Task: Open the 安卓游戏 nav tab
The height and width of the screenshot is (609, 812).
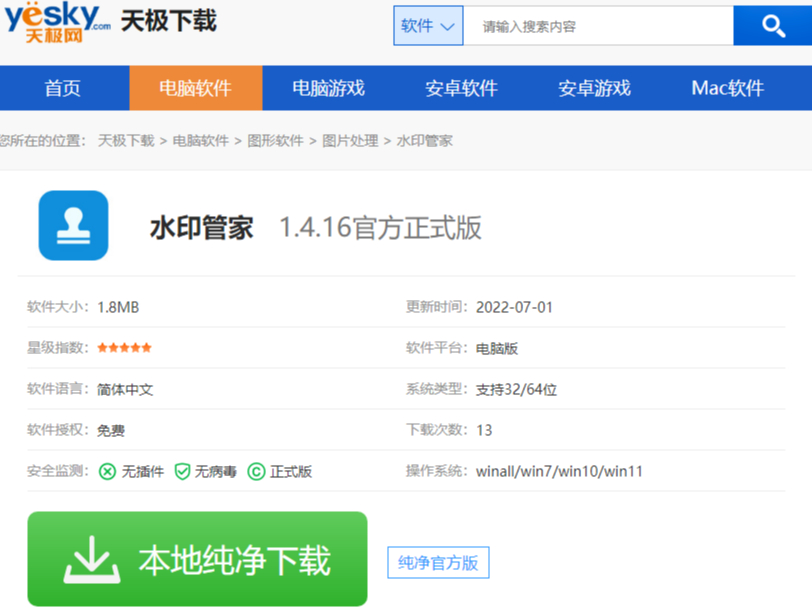Action: pyautogui.click(x=594, y=88)
